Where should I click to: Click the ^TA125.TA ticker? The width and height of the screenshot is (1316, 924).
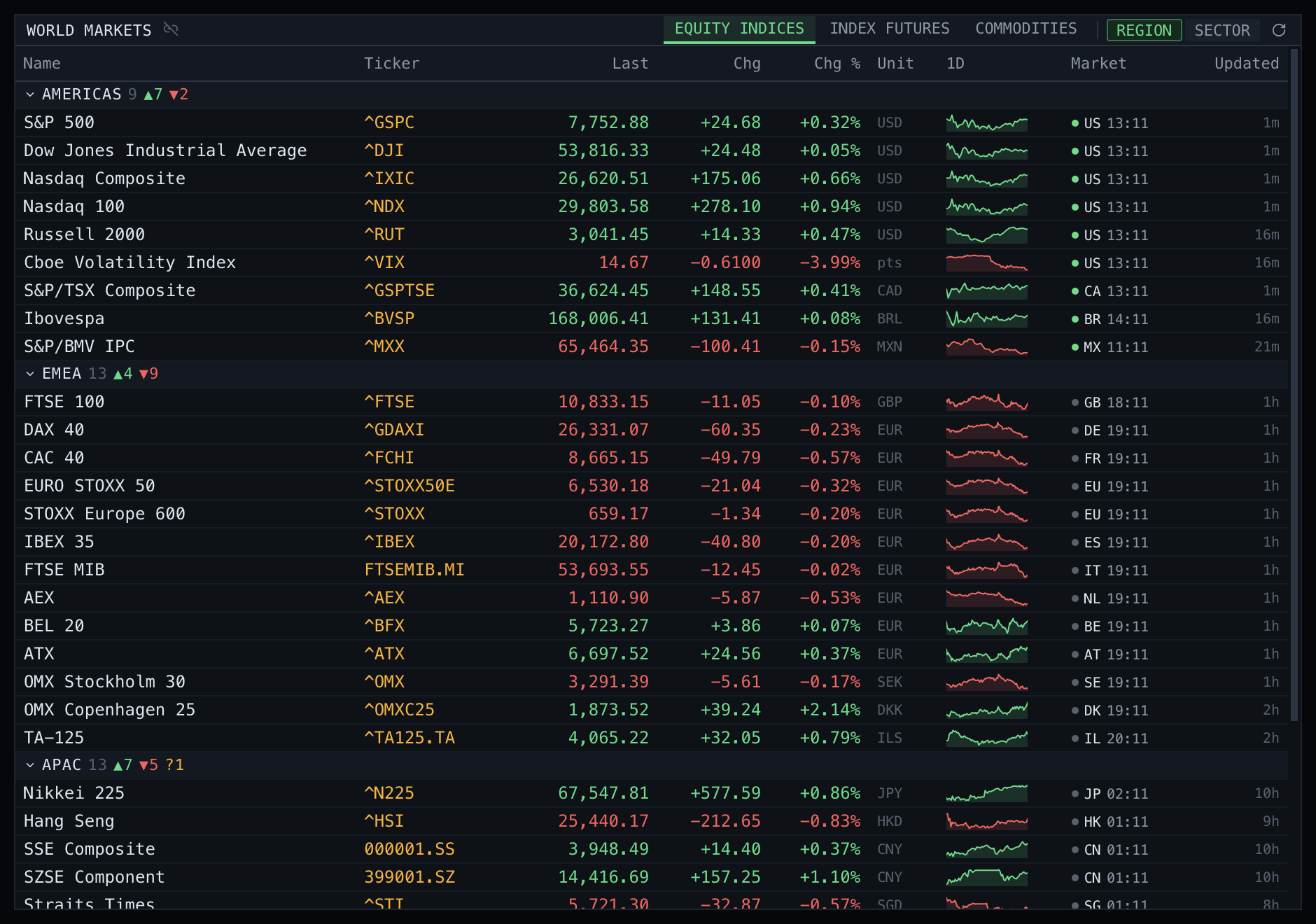click(x=409, y=738)
